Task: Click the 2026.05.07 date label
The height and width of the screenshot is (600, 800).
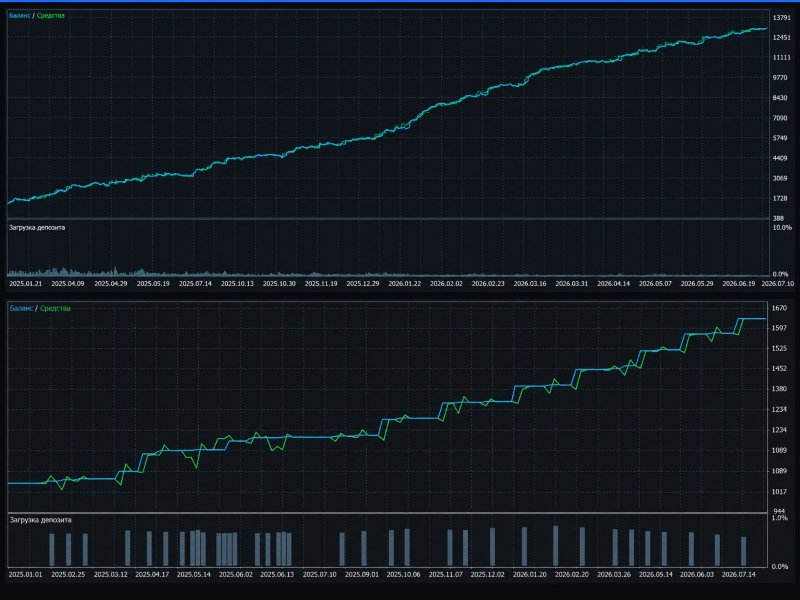Action: coord(655,284)
